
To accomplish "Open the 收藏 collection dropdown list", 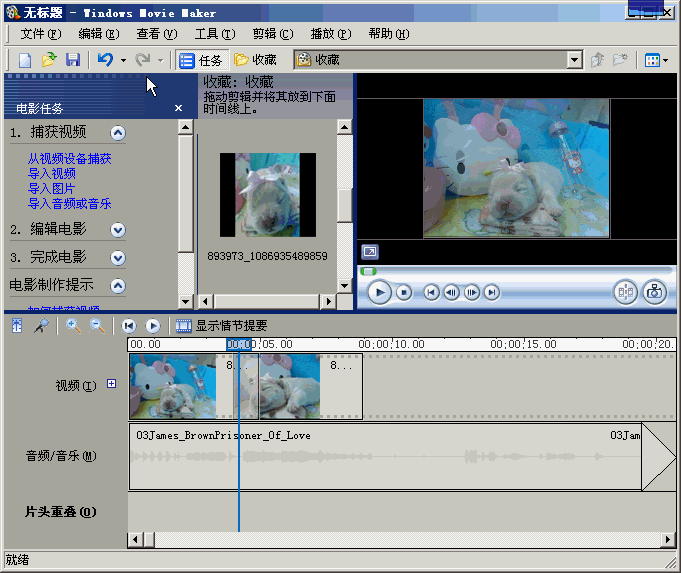I will coord(574,60).
